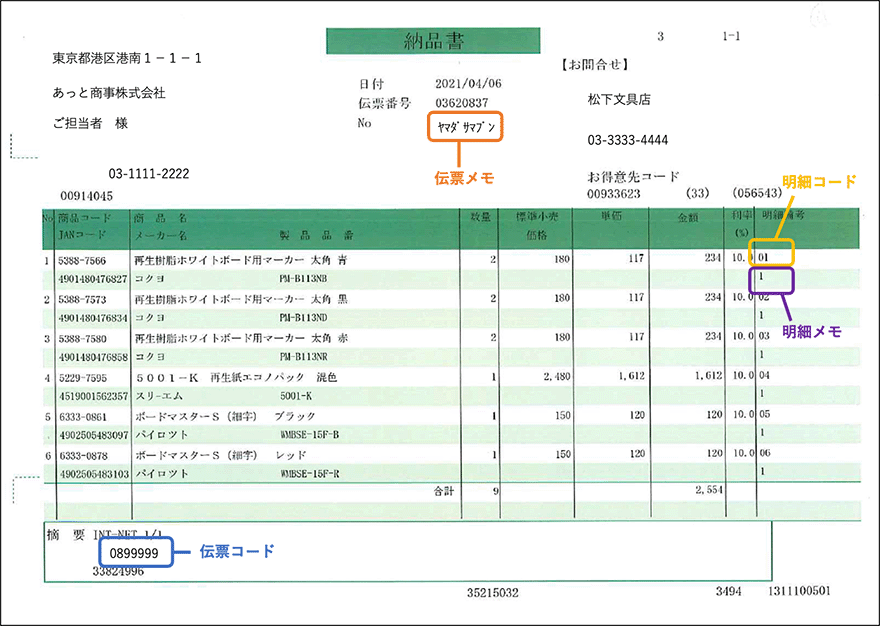Select the 標準小売 column header
Viewport: 880px width, 626px height.
pyautogui.click(x=536, y=218)
